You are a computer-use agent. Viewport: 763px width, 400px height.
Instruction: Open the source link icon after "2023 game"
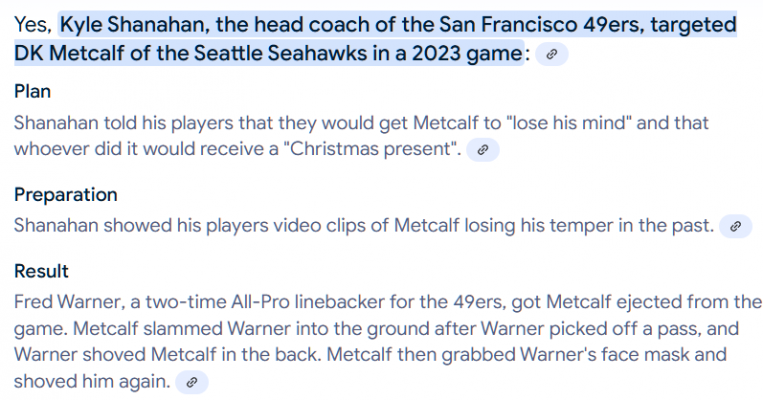(551, 54)
